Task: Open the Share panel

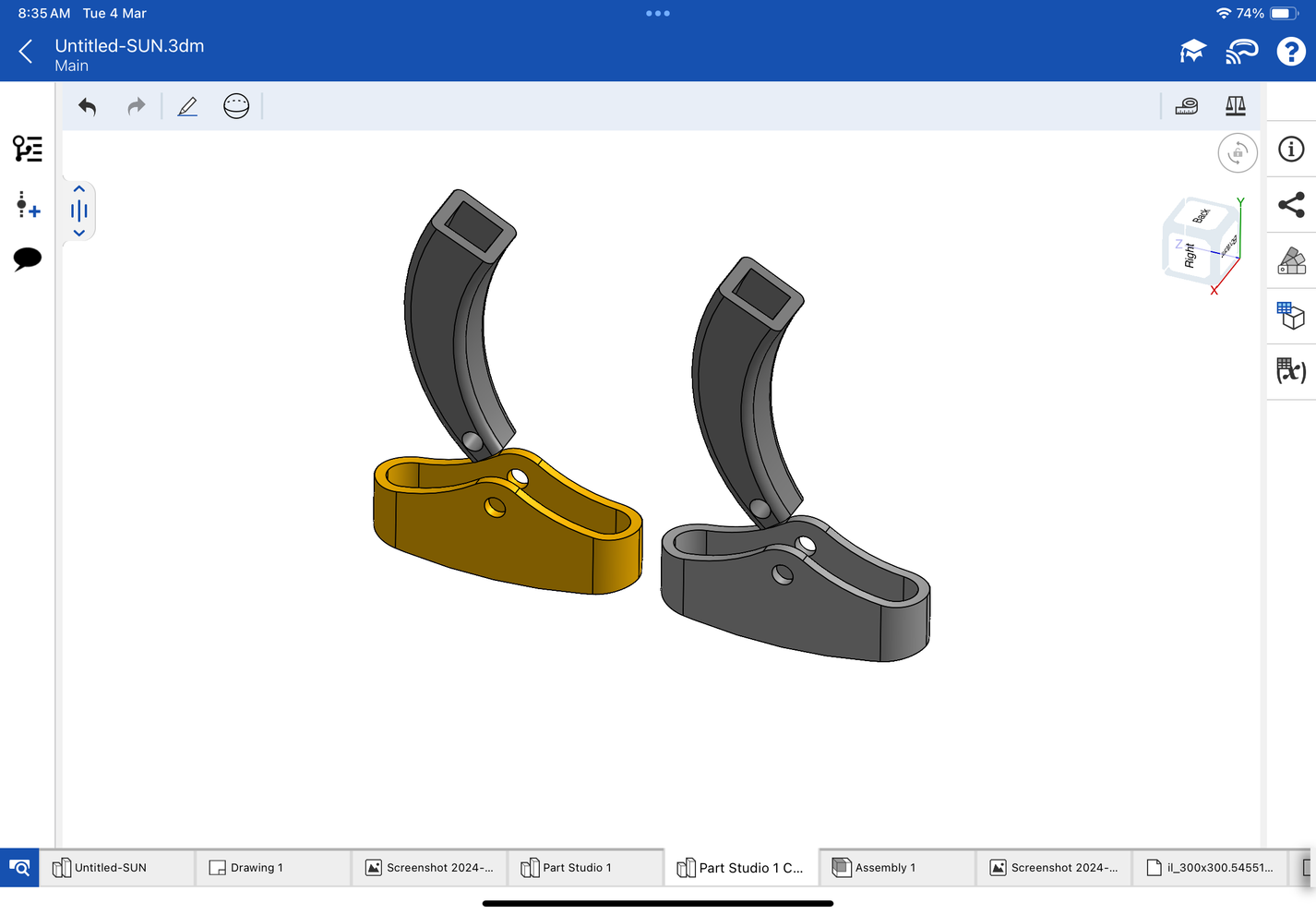Action: pos(1291,205)
